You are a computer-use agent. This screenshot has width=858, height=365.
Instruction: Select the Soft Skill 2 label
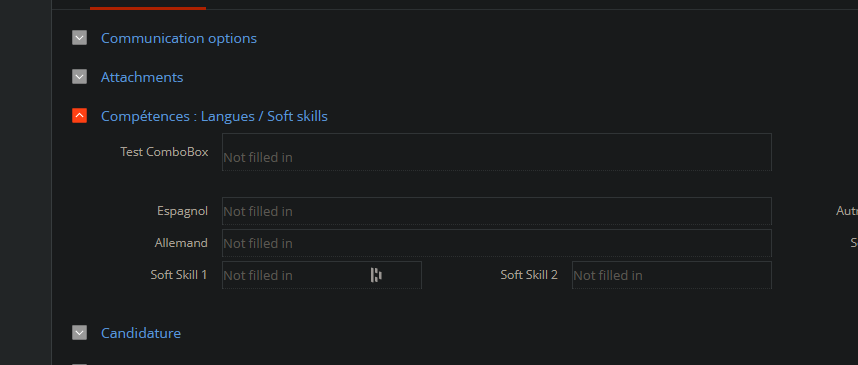[x=529, y=275]
